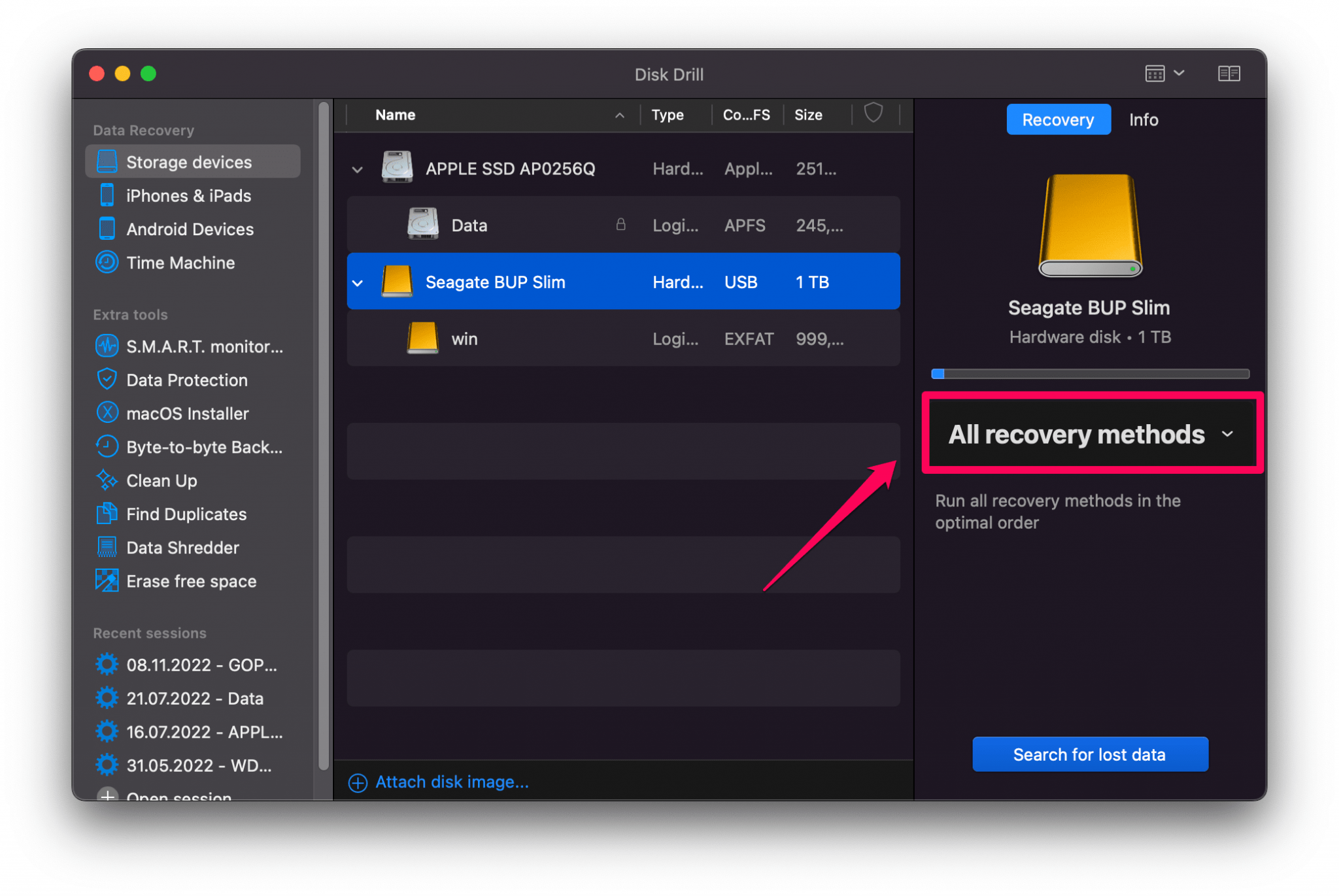Select Storage devices in the sidebar
The image size is (1339, 896).
tap(188, 161)
